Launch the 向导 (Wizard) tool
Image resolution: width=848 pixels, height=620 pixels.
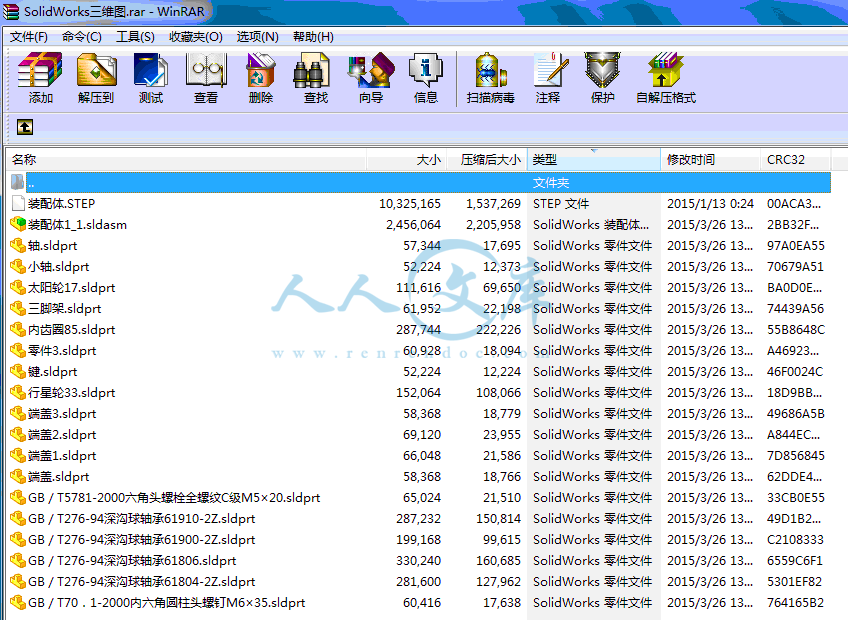(371, 70)
